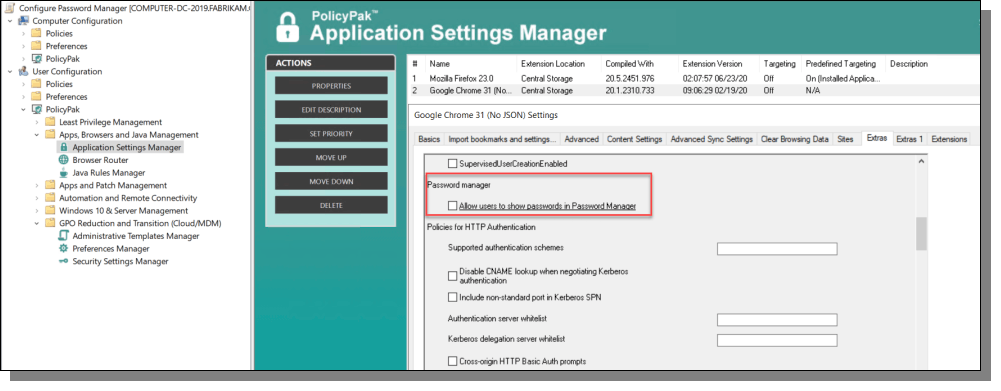Open Advanced Sync Settings tab
Viewport: 1001px width, 391px height.
click(x=711, y=139)
